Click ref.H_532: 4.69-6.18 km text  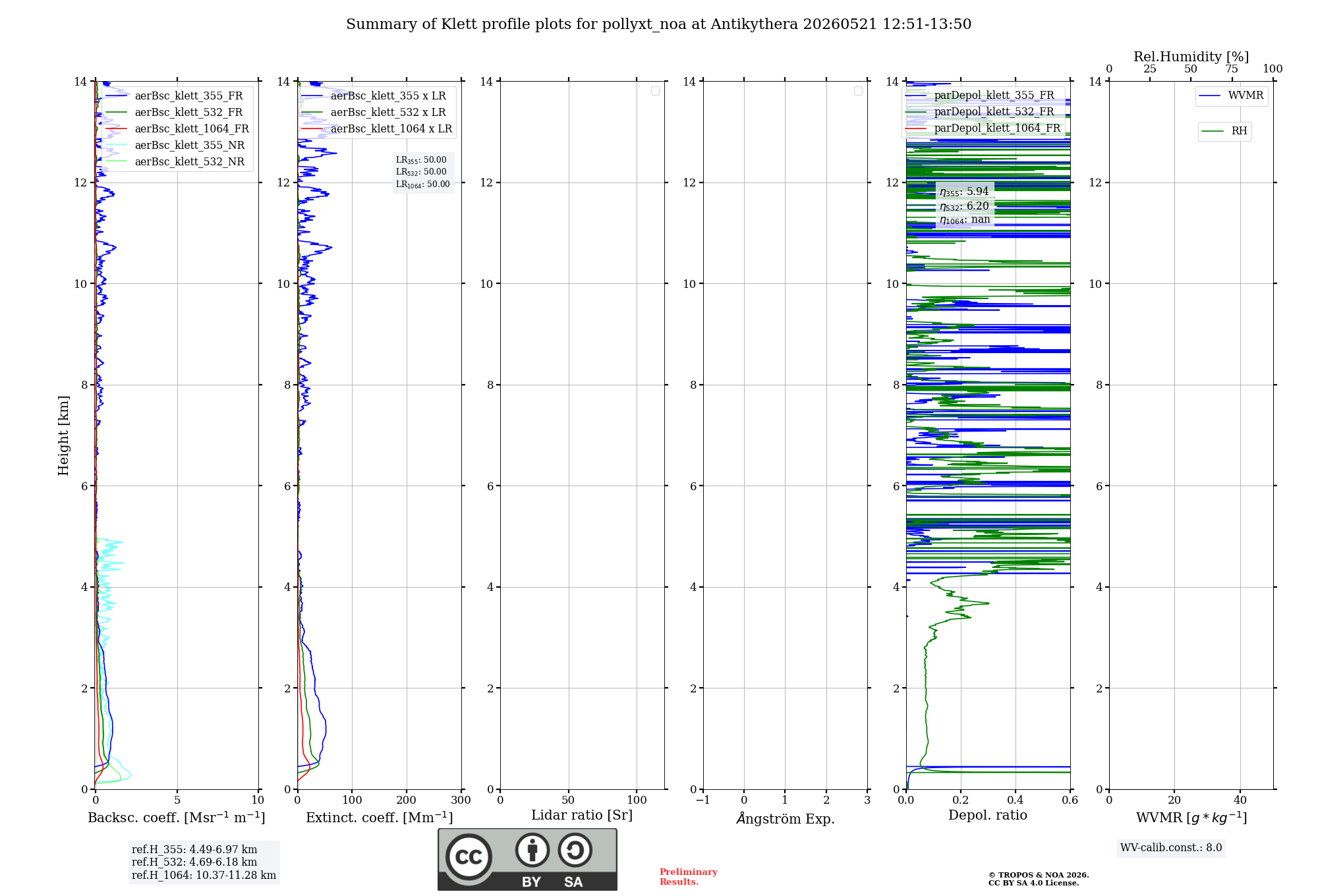(194, 862)
